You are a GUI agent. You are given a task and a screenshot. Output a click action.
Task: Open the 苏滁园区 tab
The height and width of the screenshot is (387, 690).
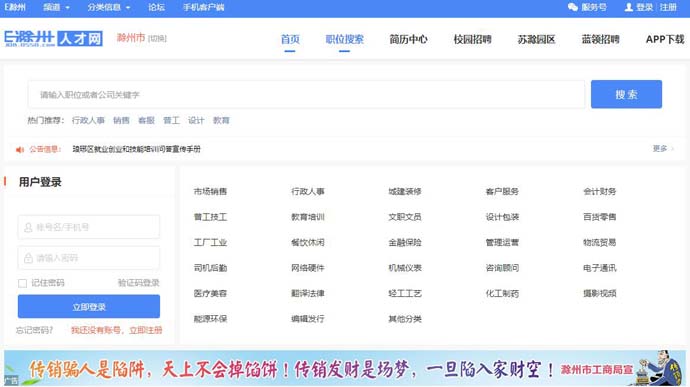point(536,39)
